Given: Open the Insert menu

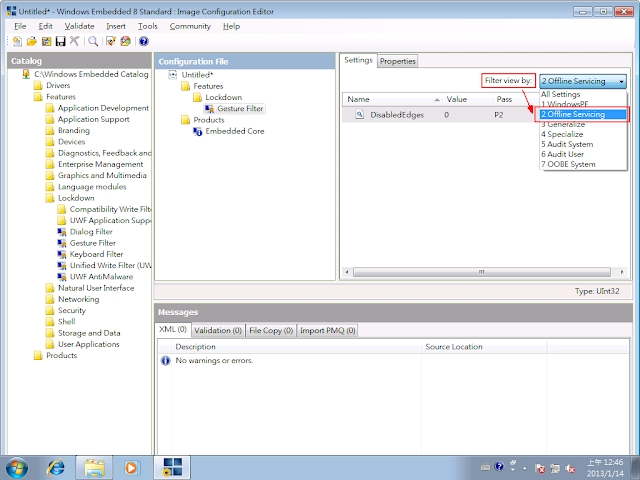Looking at the screenshot, I should (x=116, y=27).
